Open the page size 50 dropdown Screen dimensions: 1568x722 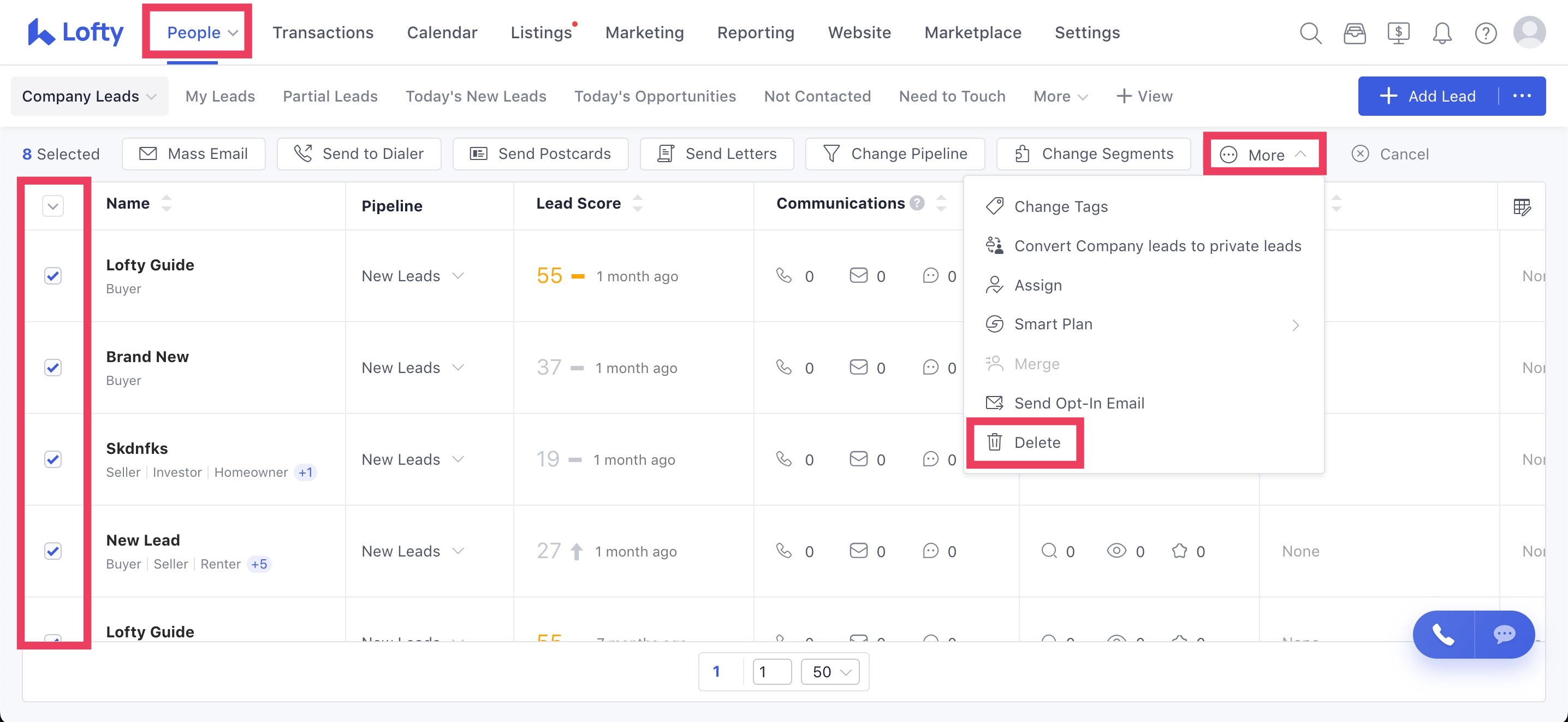830,671
